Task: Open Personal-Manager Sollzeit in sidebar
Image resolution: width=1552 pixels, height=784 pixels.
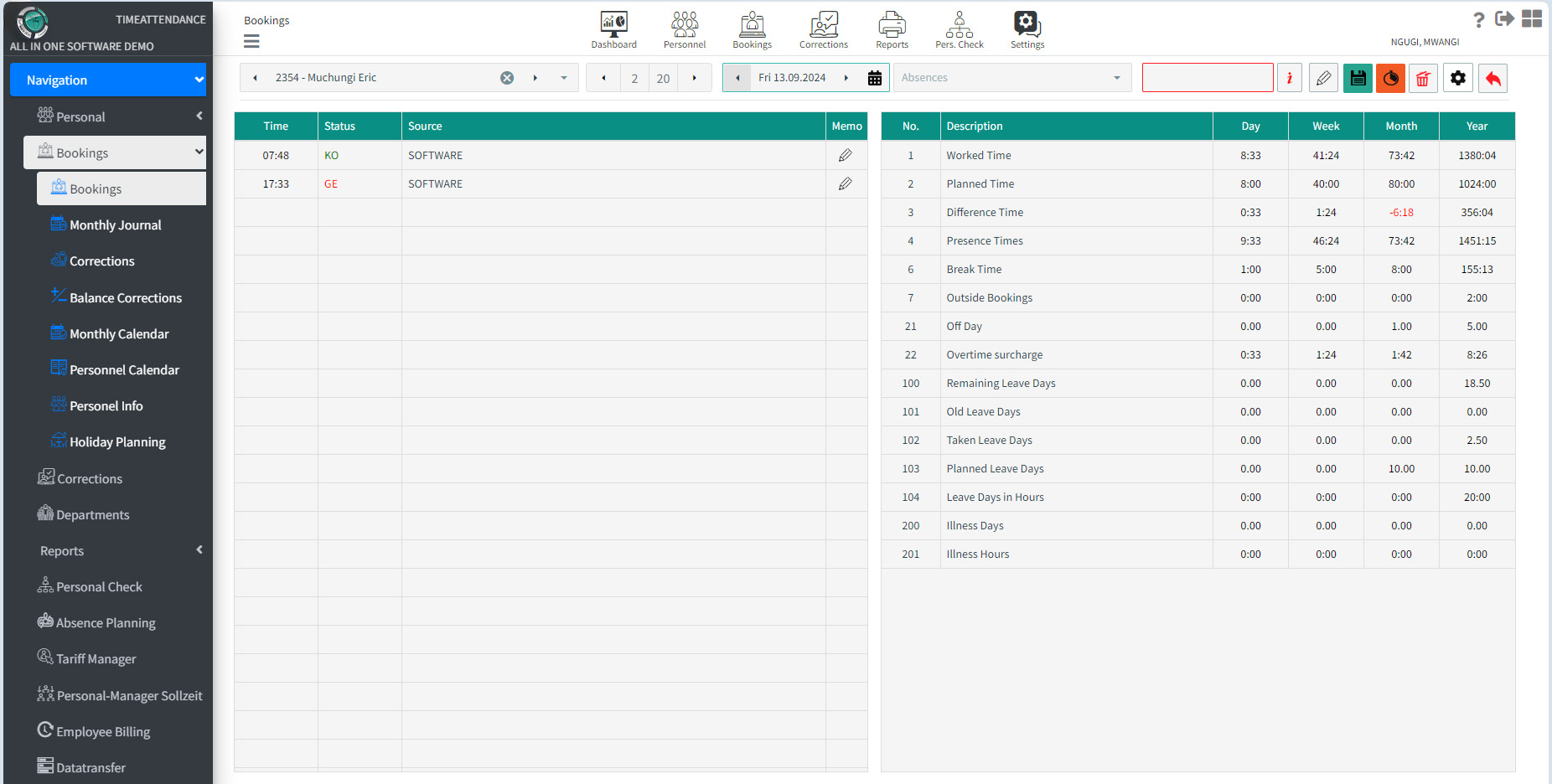Action: (129, 695)
